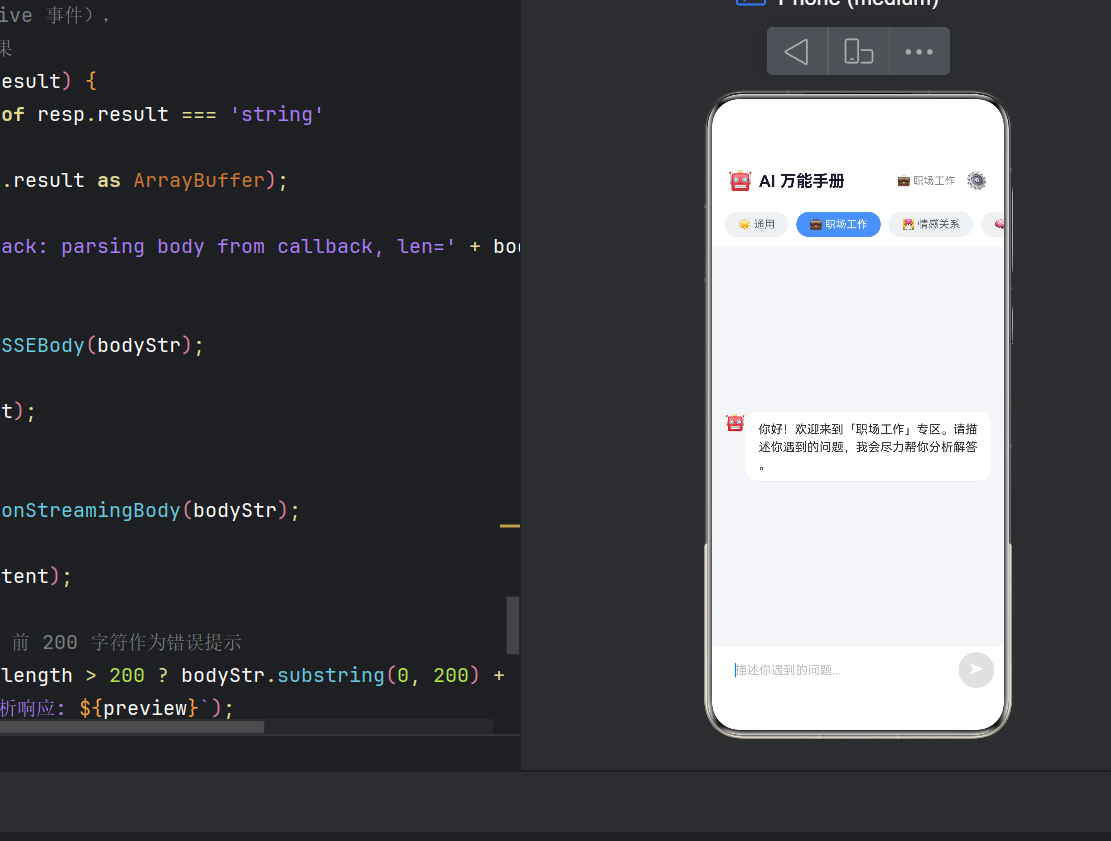1111x841 pixels.
Task: Click the editor vertical scrollbar thumb
Action: tap(513, 625)
